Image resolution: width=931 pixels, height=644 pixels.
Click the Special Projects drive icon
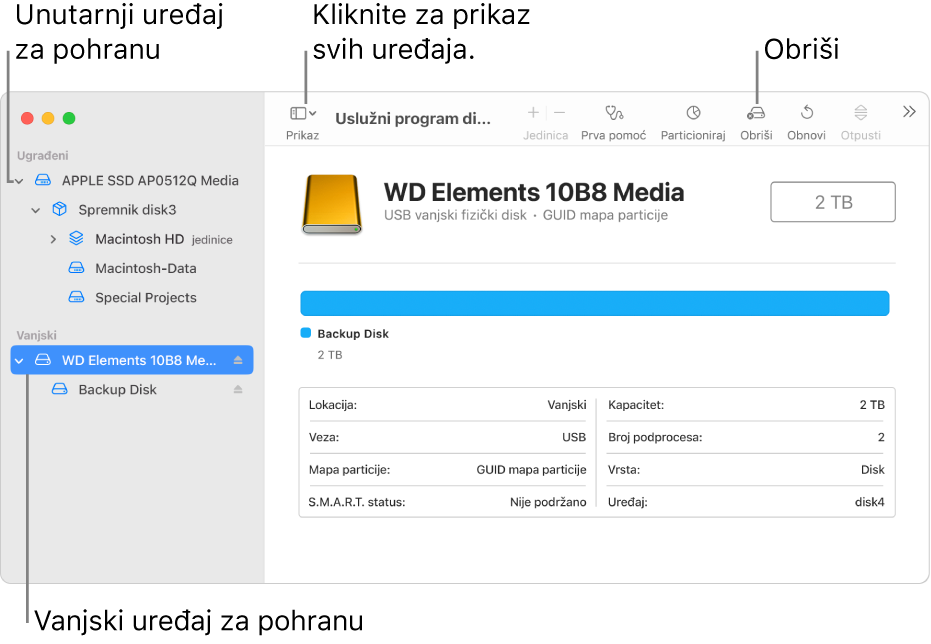[77, 297]
